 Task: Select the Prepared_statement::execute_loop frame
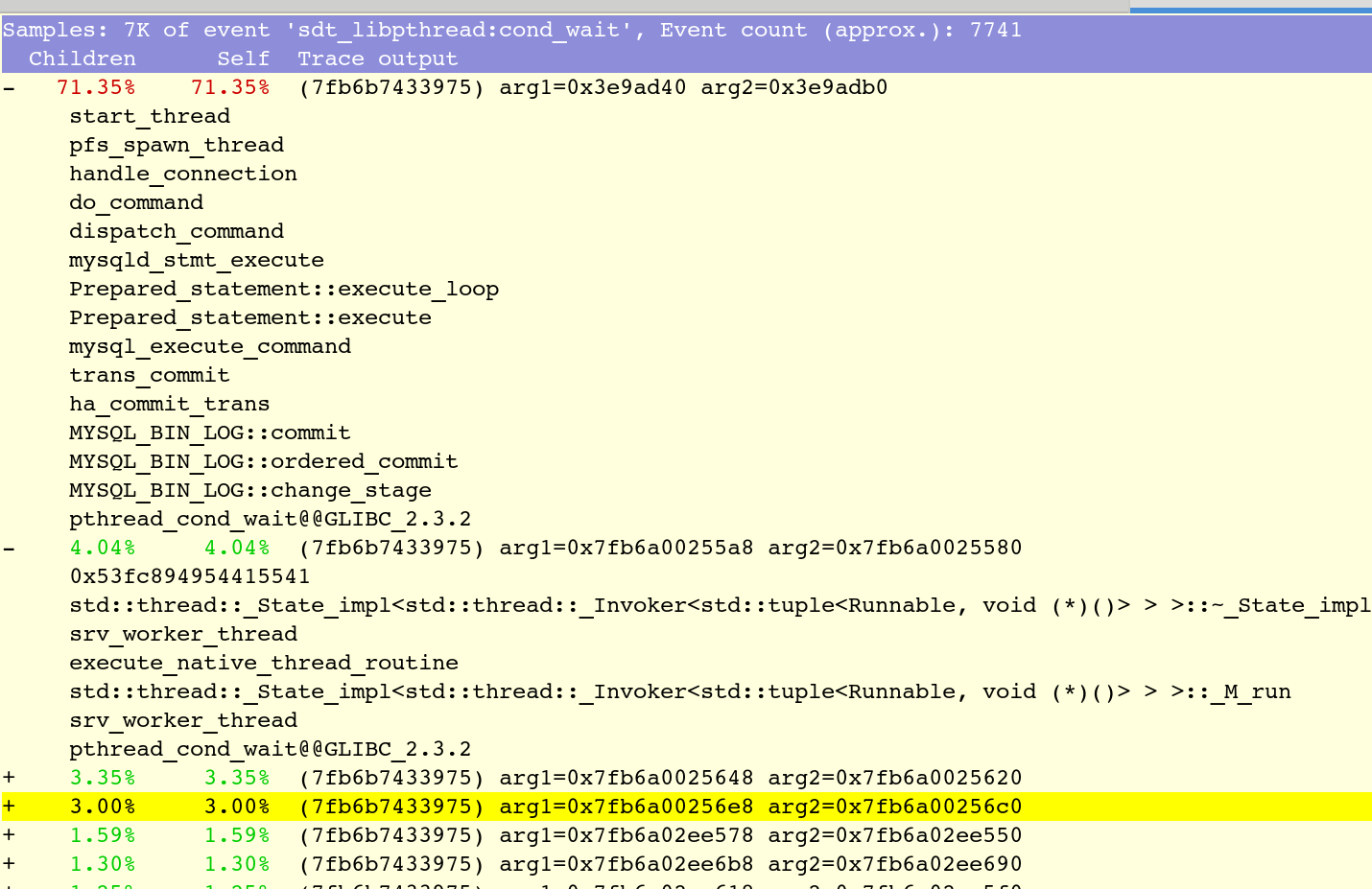[284, 289]
